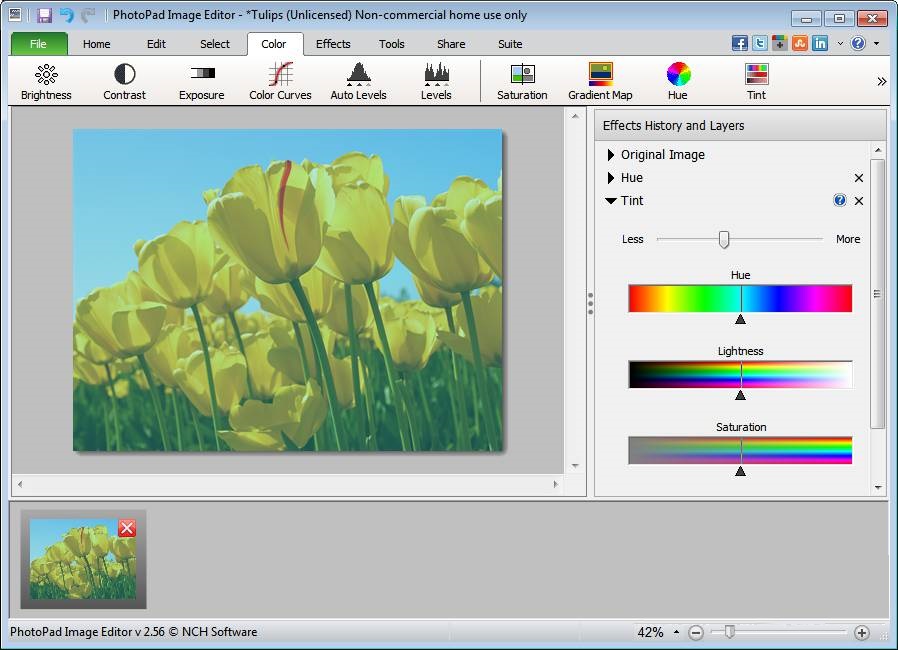Select the Tulips image thumbnail
This screenshot has height=650, width=898.
pos(75,558)
